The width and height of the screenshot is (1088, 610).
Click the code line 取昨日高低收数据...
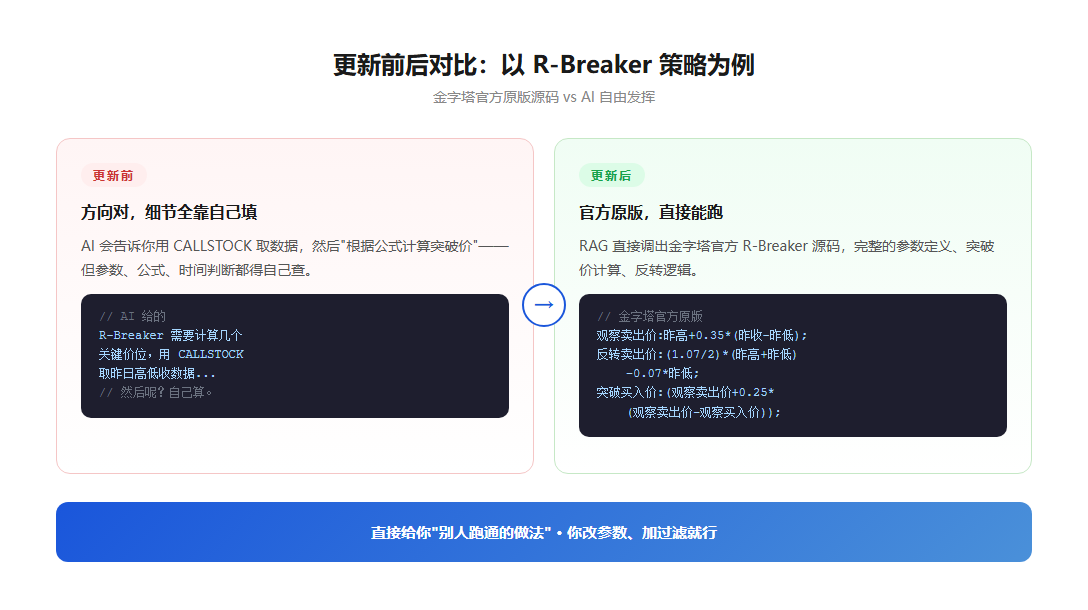pos(157,373)
